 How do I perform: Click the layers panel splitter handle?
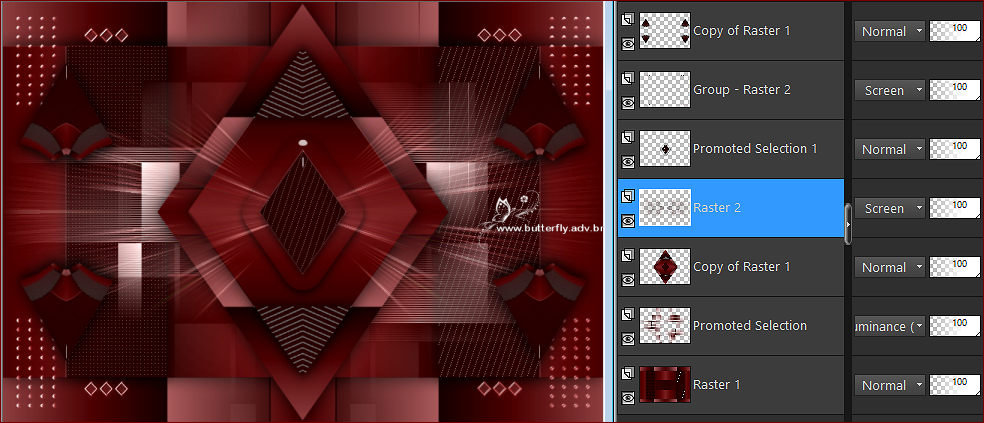[848, 223]
